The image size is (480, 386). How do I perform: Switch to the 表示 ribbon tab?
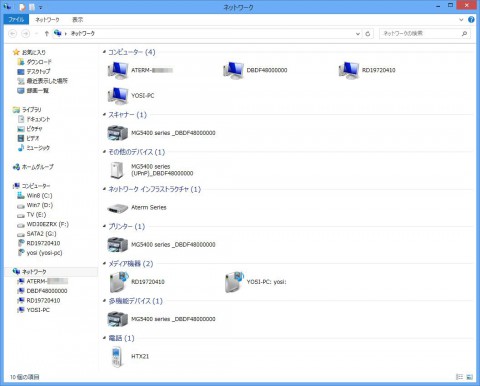[78, 20]
